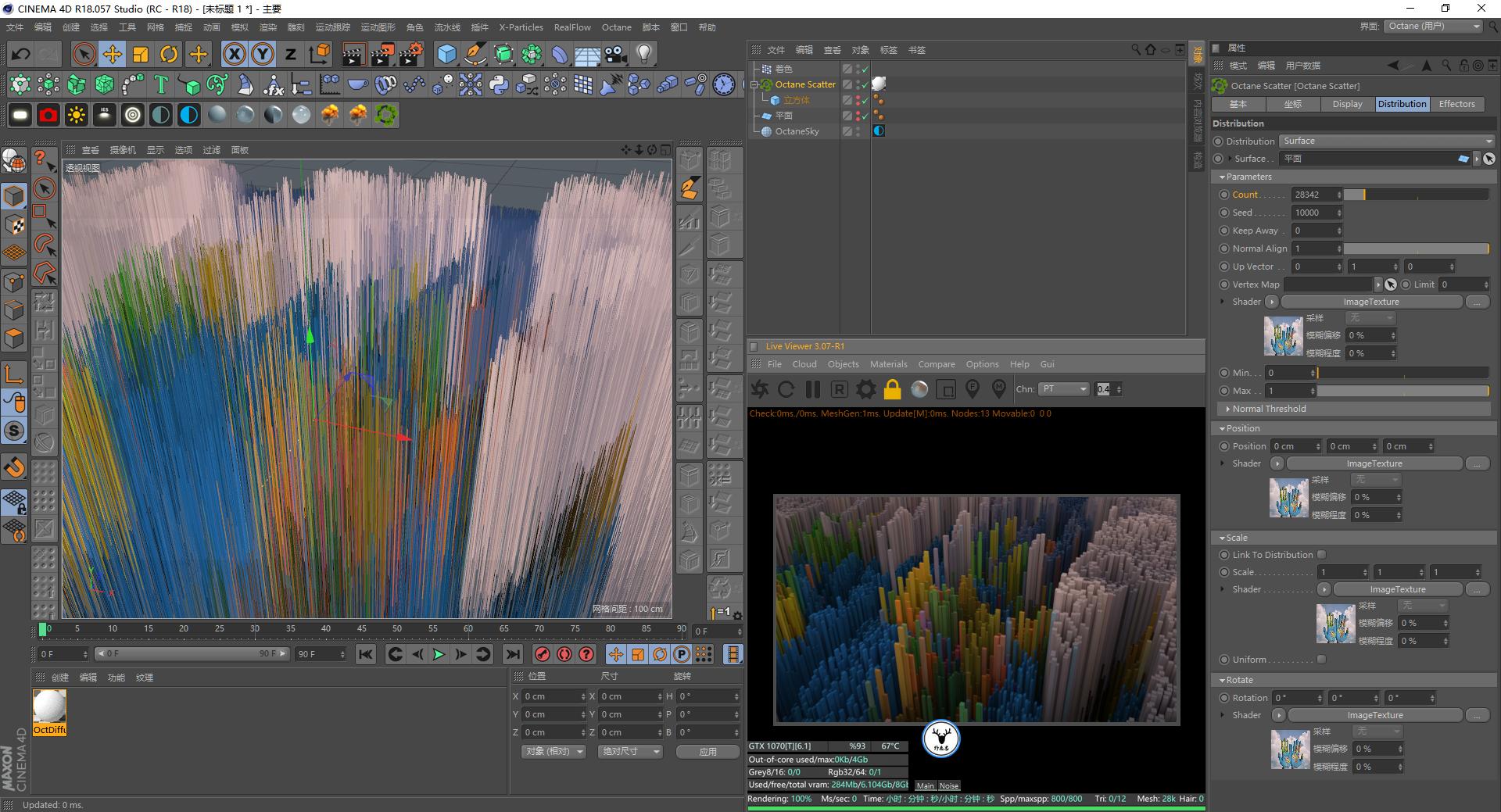Open Live Viewer settings gear
The image size is (1501, 812).
865,389
